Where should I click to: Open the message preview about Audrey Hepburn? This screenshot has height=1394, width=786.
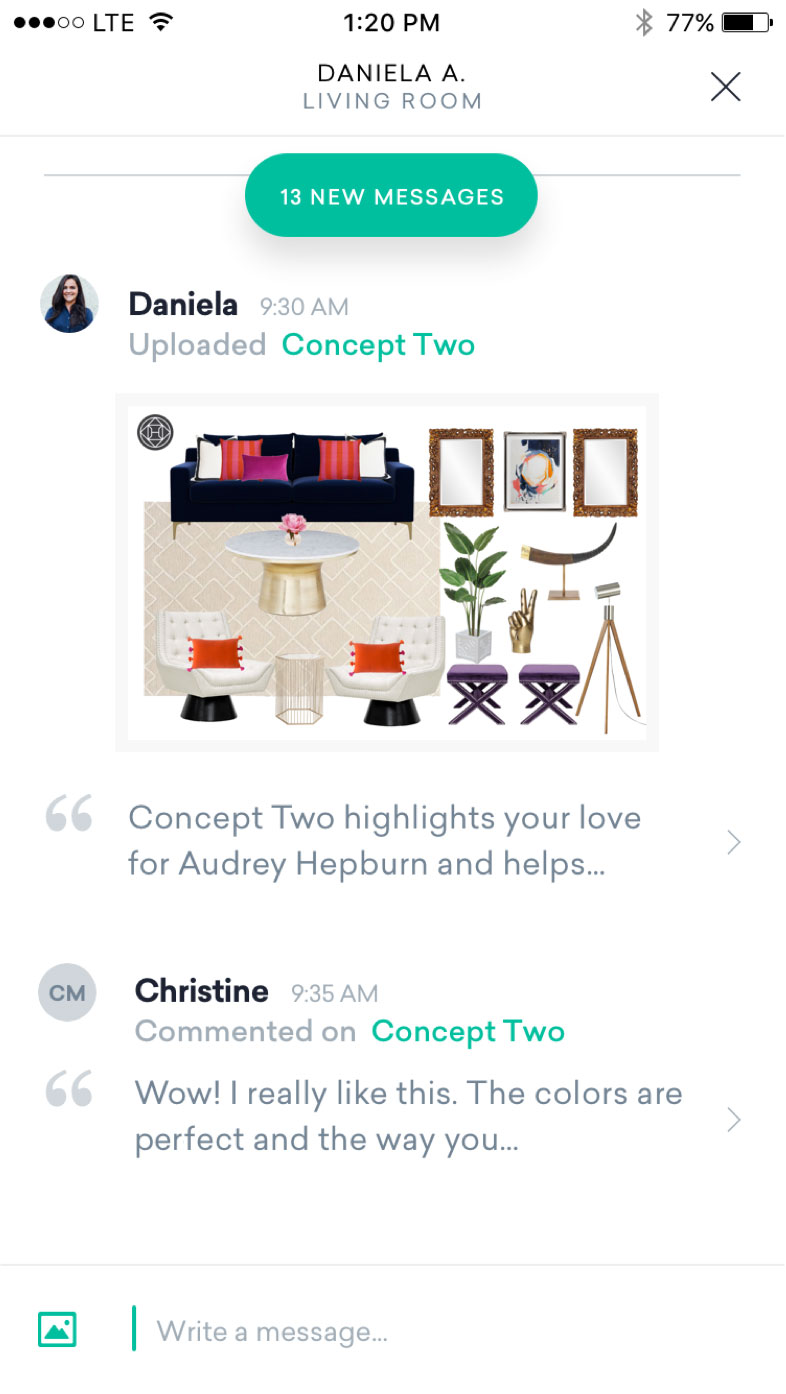[385, 840]
